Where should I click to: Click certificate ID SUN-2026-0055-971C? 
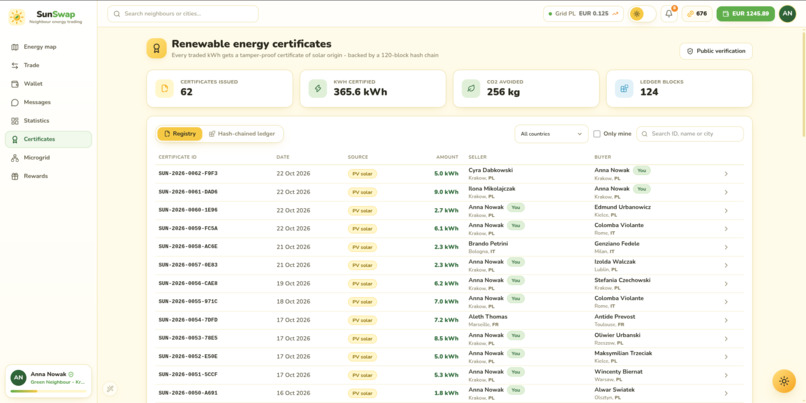click(188, 301)
